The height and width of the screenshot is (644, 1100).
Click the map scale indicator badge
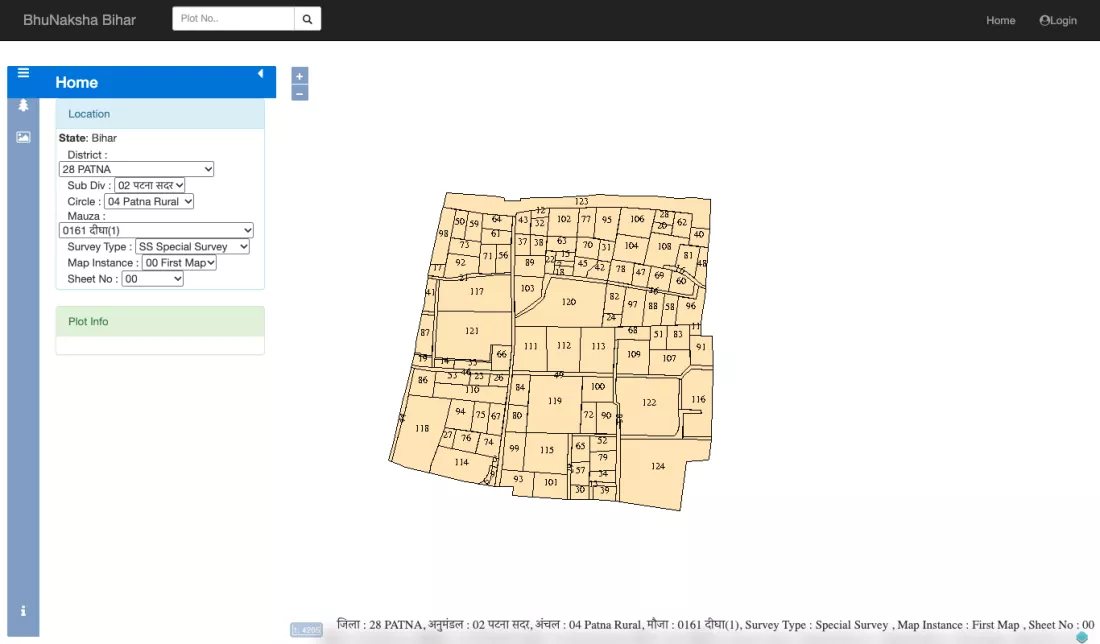307,630
